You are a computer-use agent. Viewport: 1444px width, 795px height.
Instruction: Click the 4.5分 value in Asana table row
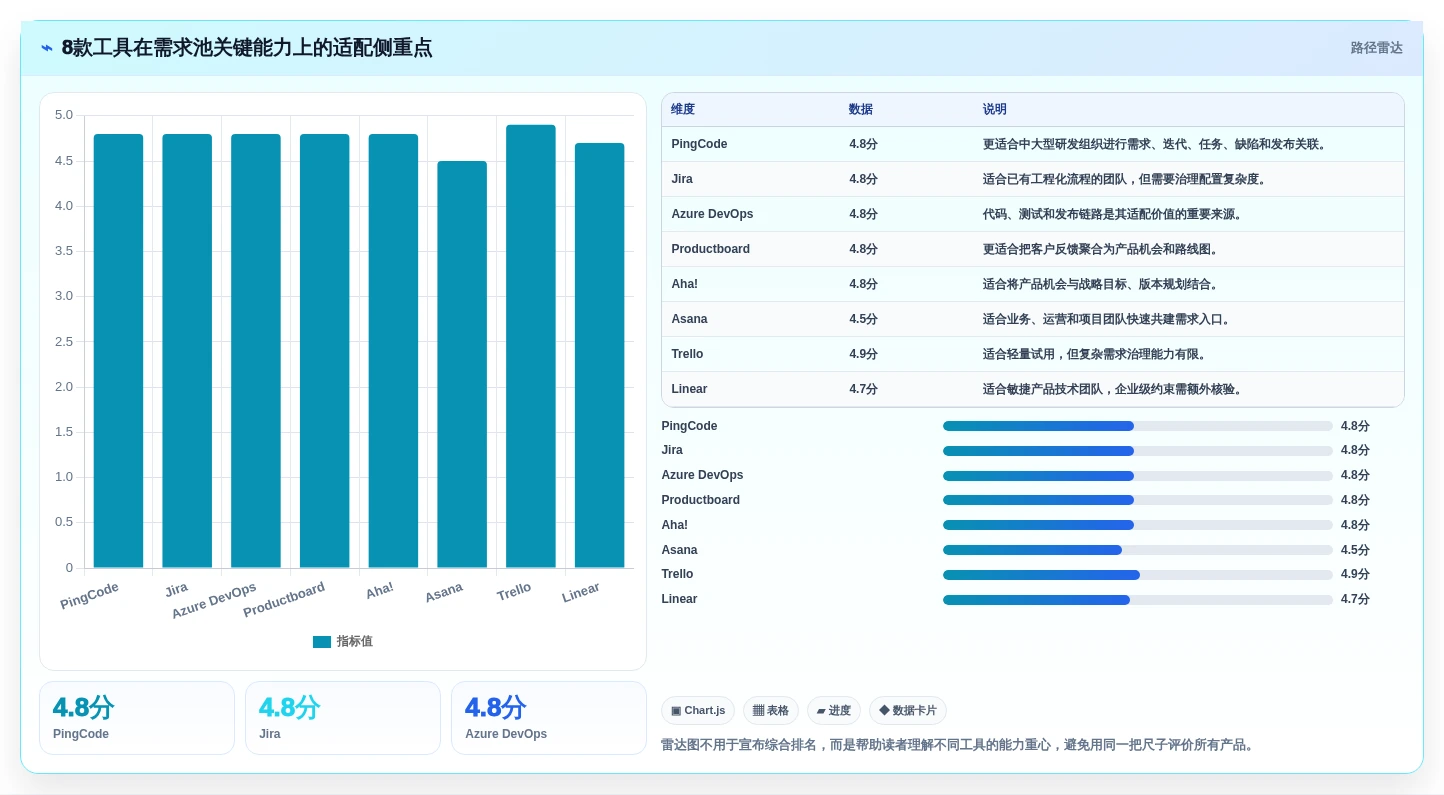pos(863,319)
